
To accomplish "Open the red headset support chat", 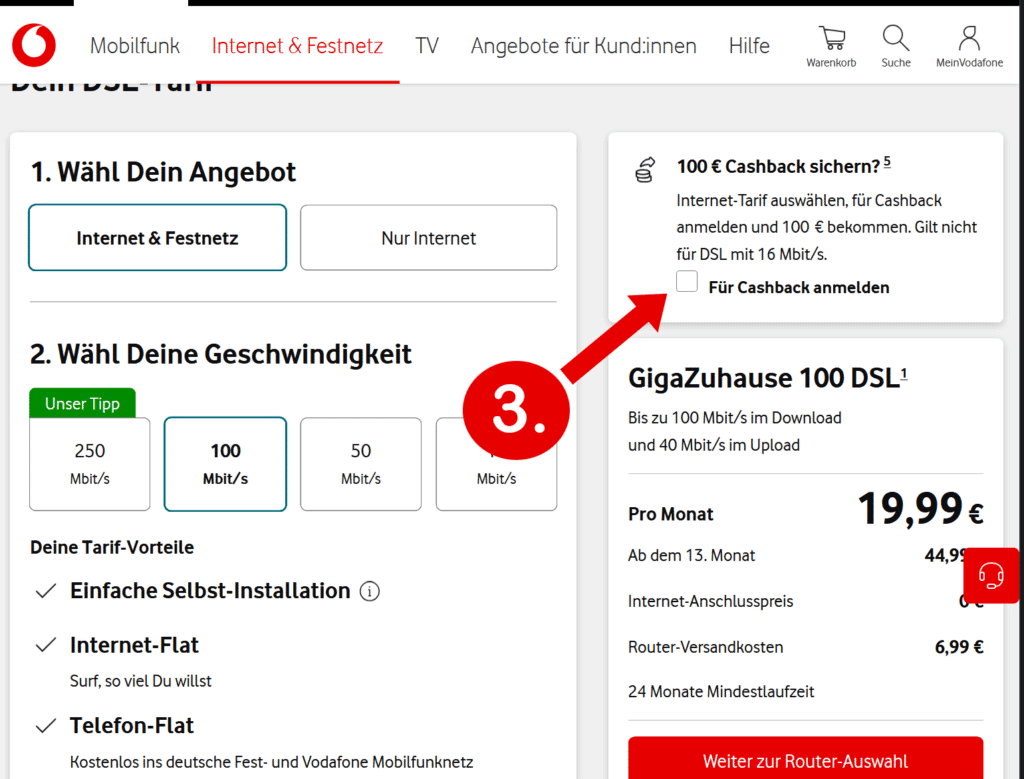I will [x=991, y=575].
